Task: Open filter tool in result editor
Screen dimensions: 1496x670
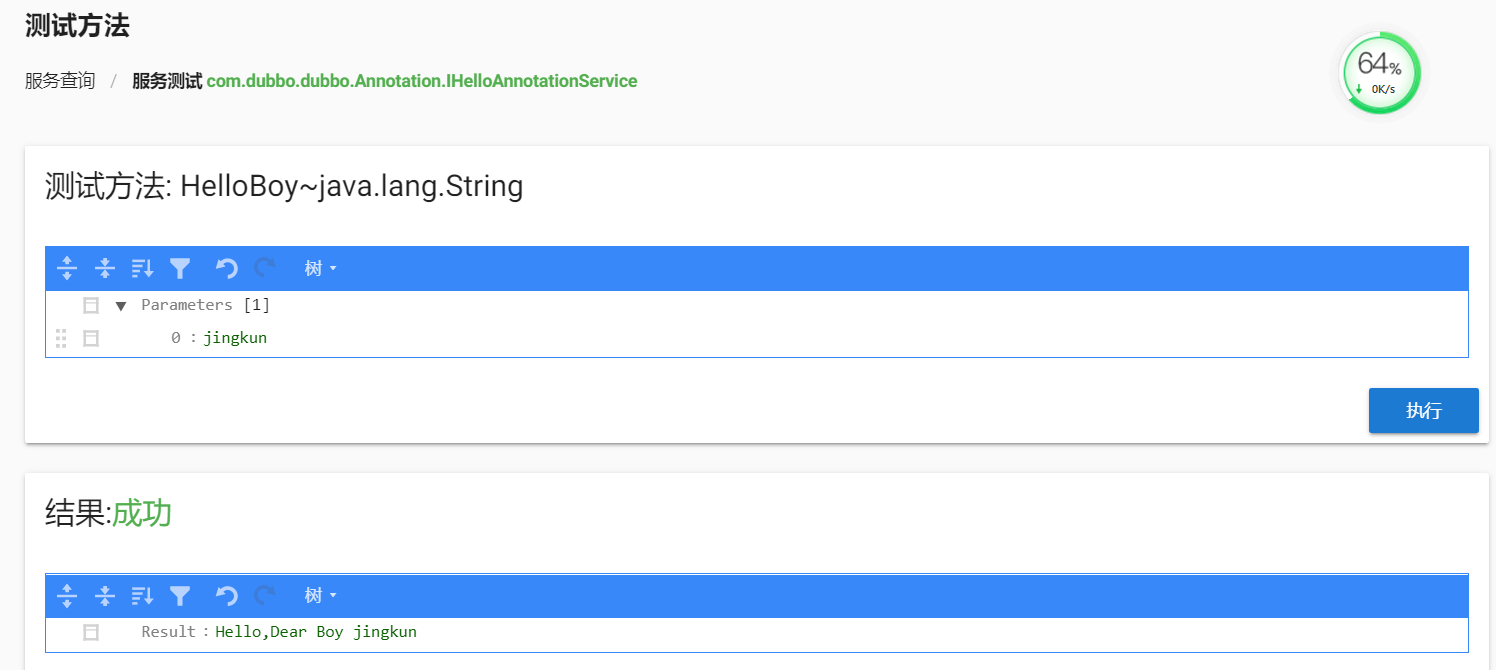Action: click(x=180, y=596)
